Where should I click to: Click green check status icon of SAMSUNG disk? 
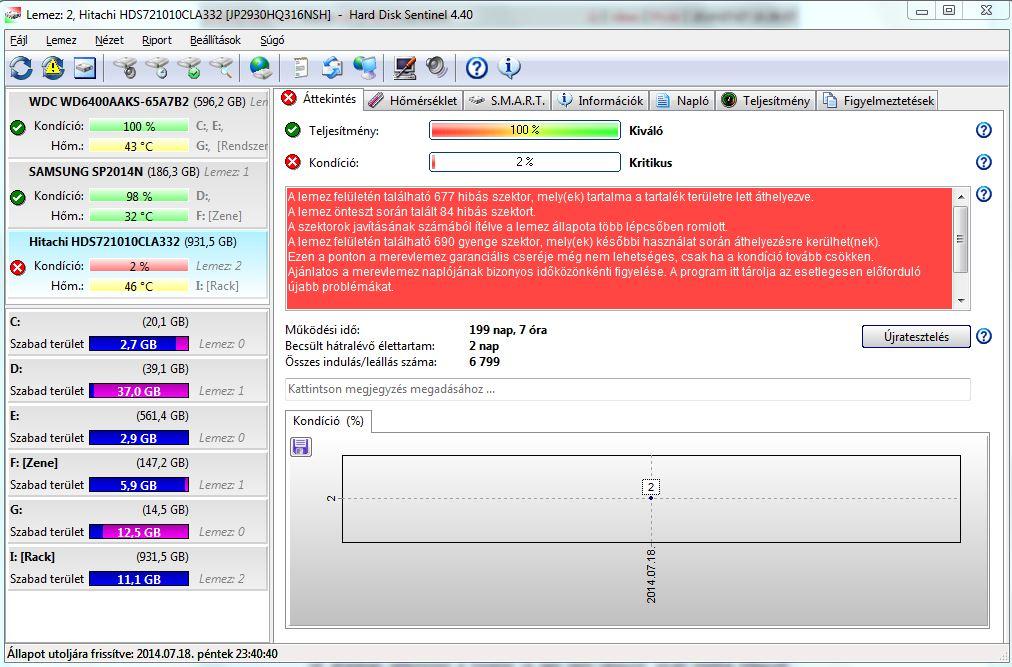[x=18, y=197]
